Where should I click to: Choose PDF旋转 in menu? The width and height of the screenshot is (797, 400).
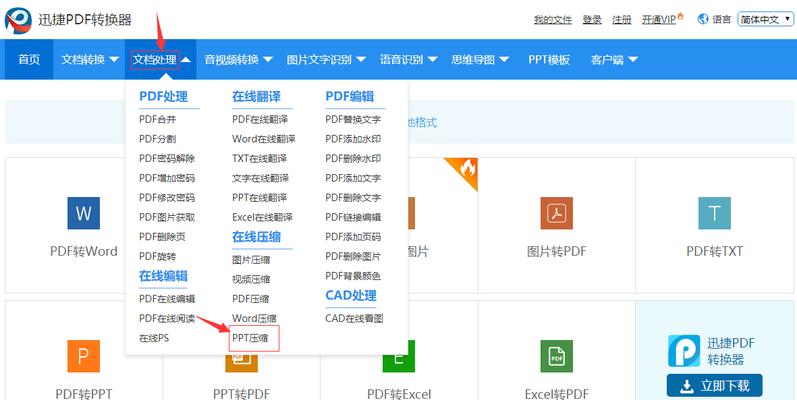point(158,256)
